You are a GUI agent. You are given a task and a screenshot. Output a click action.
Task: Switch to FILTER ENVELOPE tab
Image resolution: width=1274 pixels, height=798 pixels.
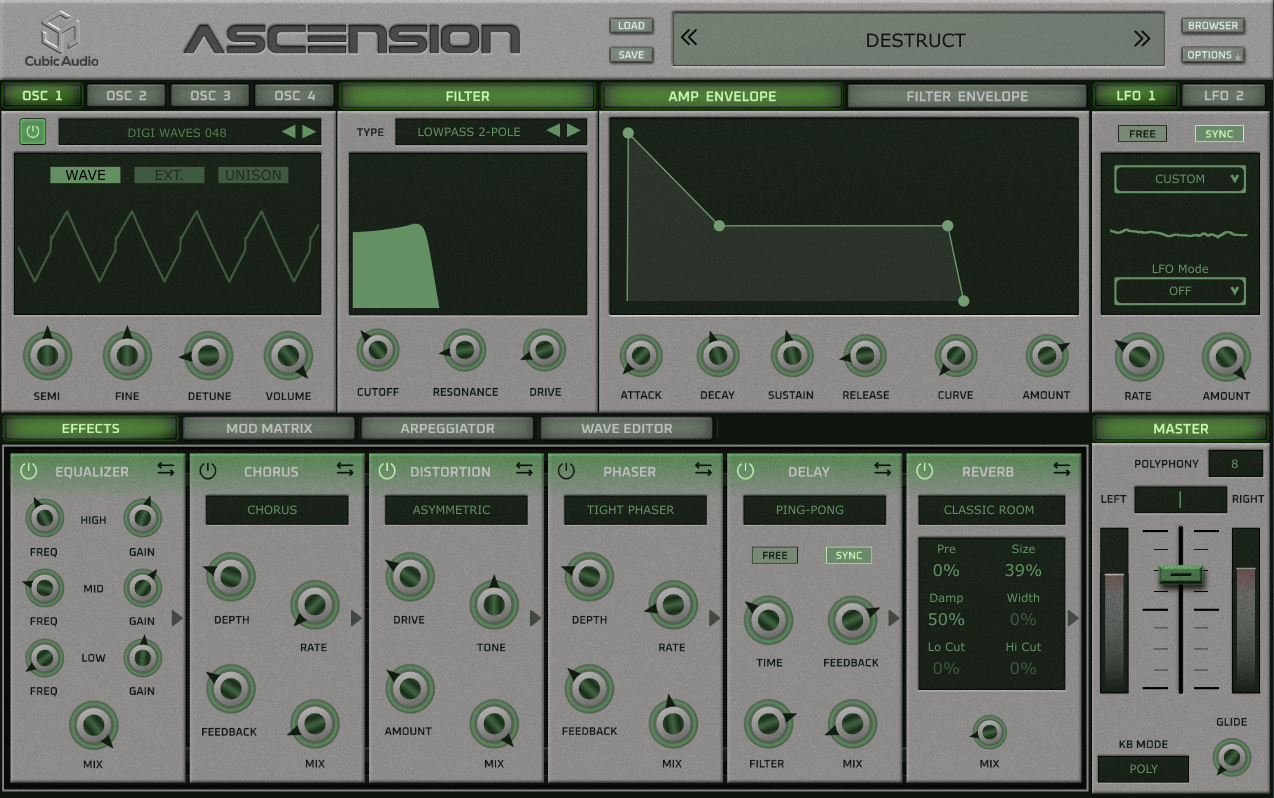(967, 96)
